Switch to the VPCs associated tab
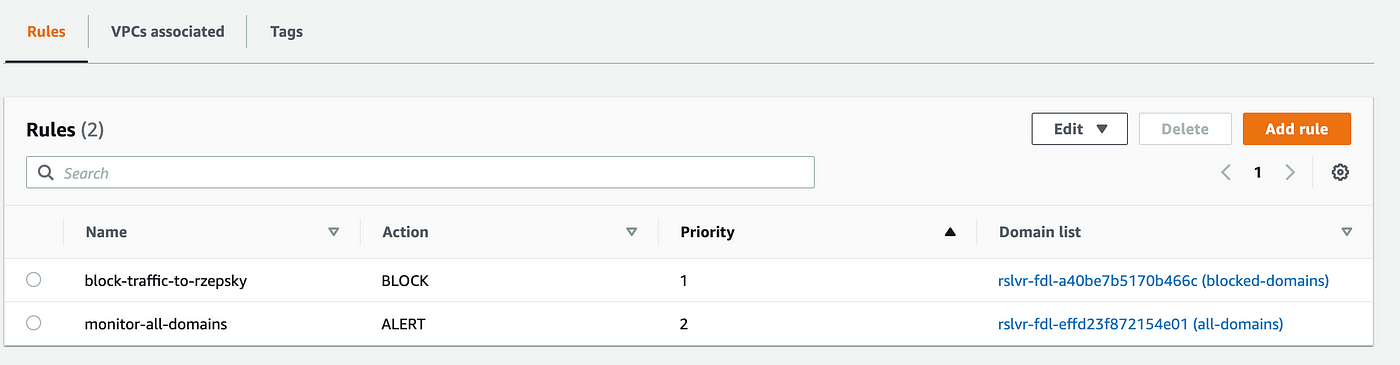 (x=168, y=31)
